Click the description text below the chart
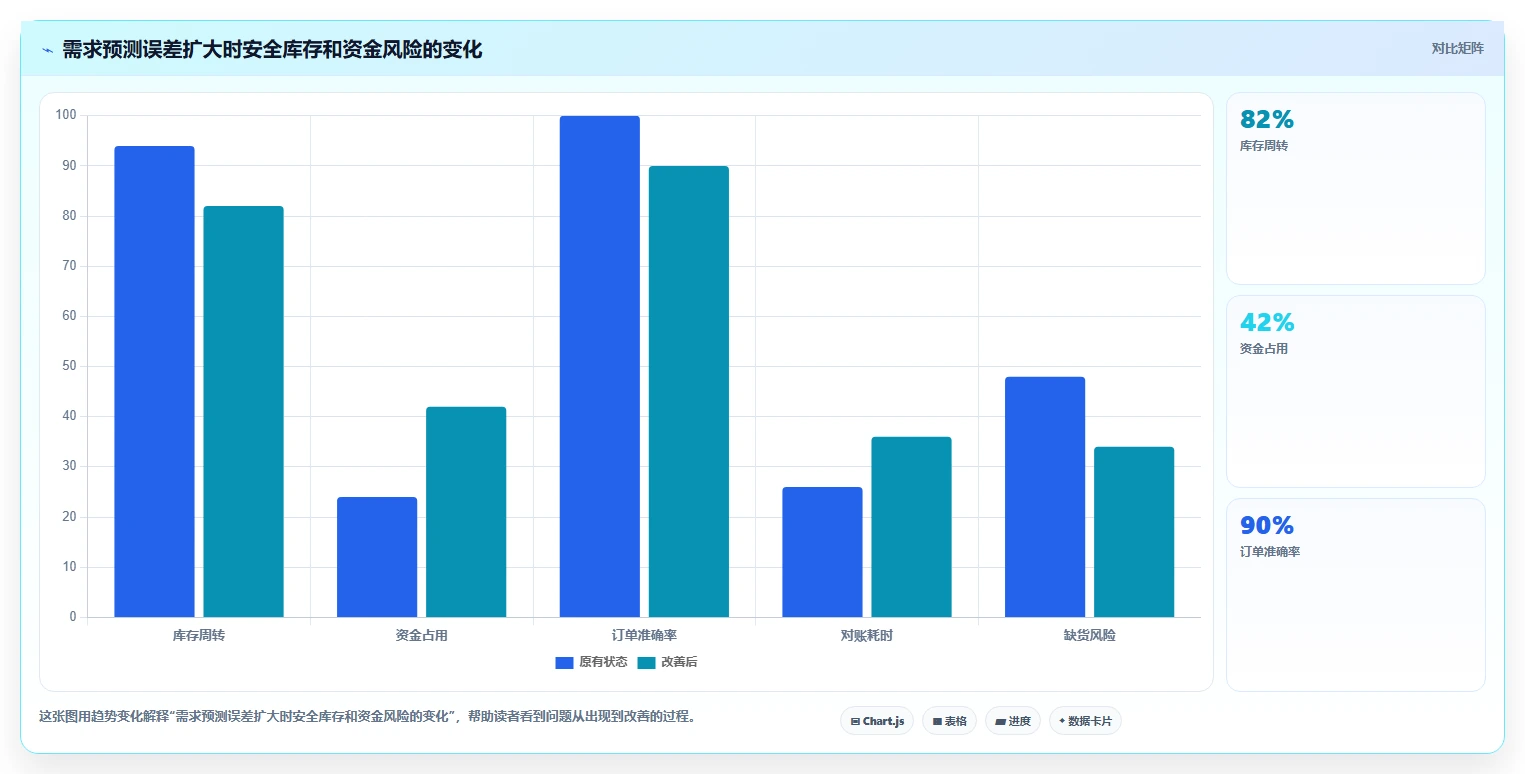This screenshot has width=1525, height=774. tap(367, 716)
